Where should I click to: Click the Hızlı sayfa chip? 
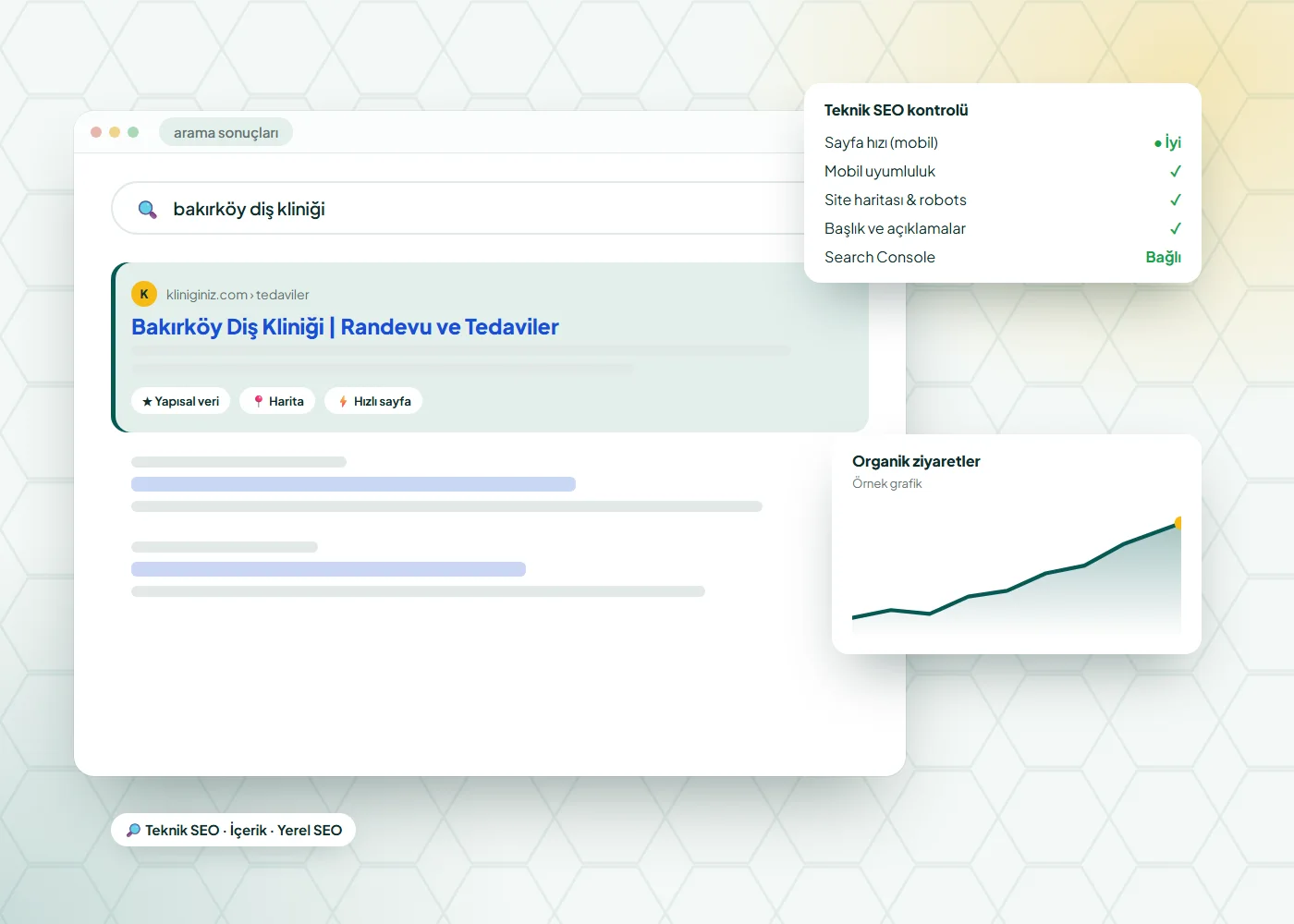pos(373,401)
